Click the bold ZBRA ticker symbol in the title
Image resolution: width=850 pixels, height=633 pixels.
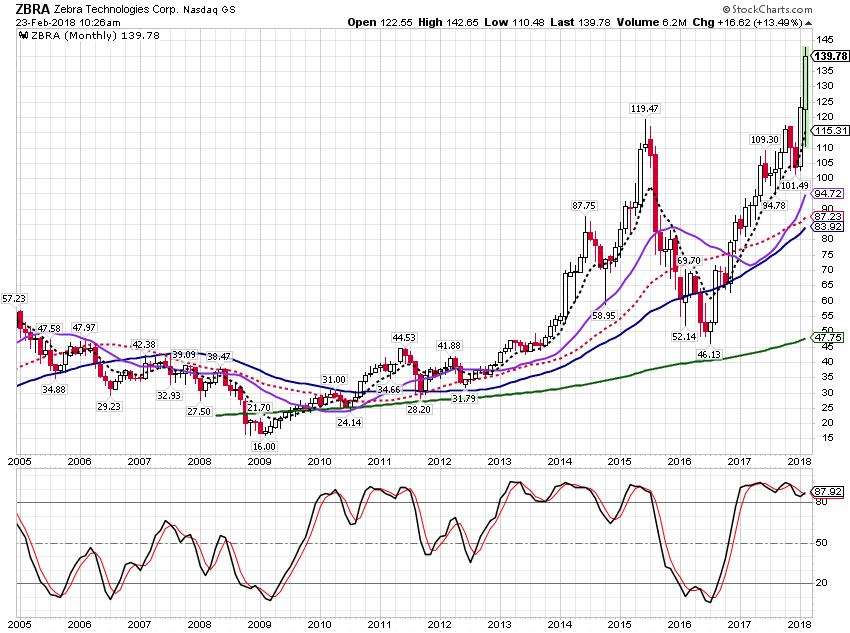click(32, 9)
